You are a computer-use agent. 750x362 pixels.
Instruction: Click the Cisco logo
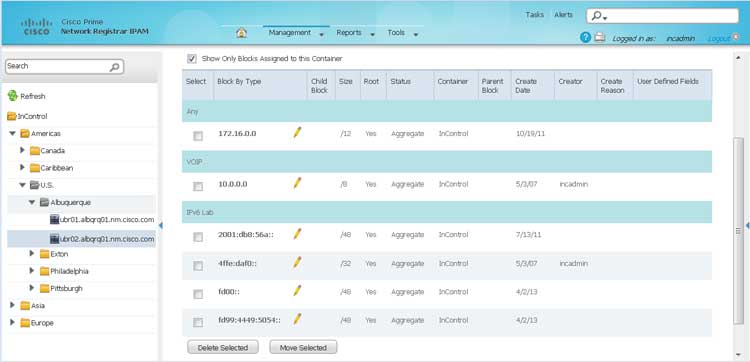(36, 26)
